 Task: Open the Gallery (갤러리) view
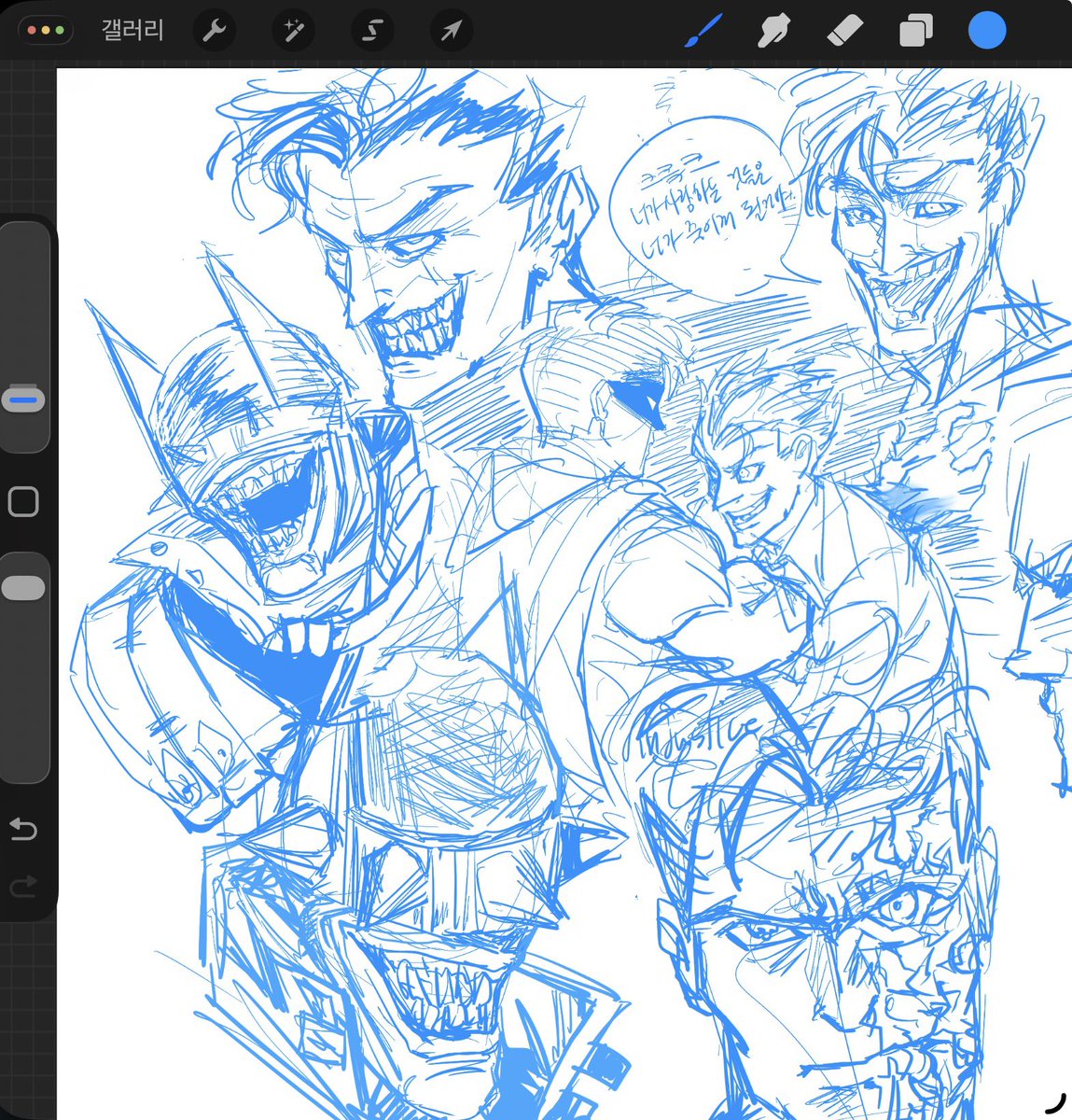pos(132,31)
